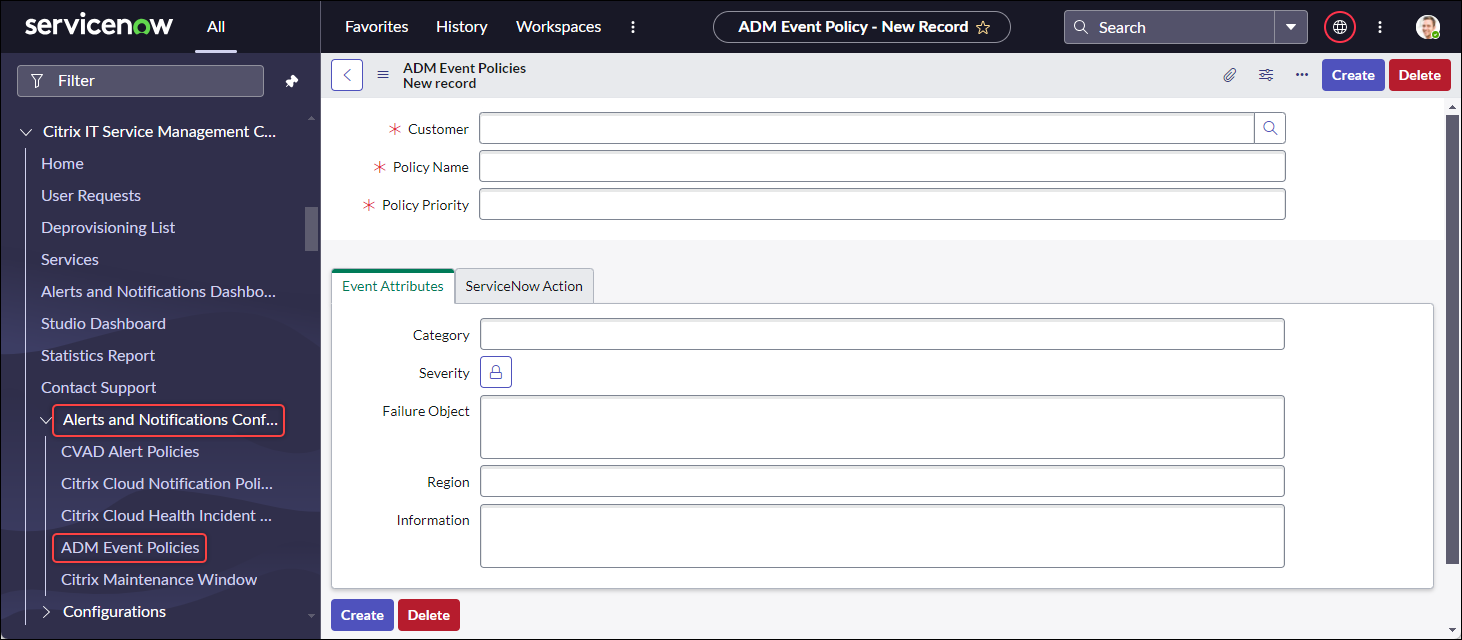Open the Workspaces menu
This screenshot has width=1462, height=640.
558,27
